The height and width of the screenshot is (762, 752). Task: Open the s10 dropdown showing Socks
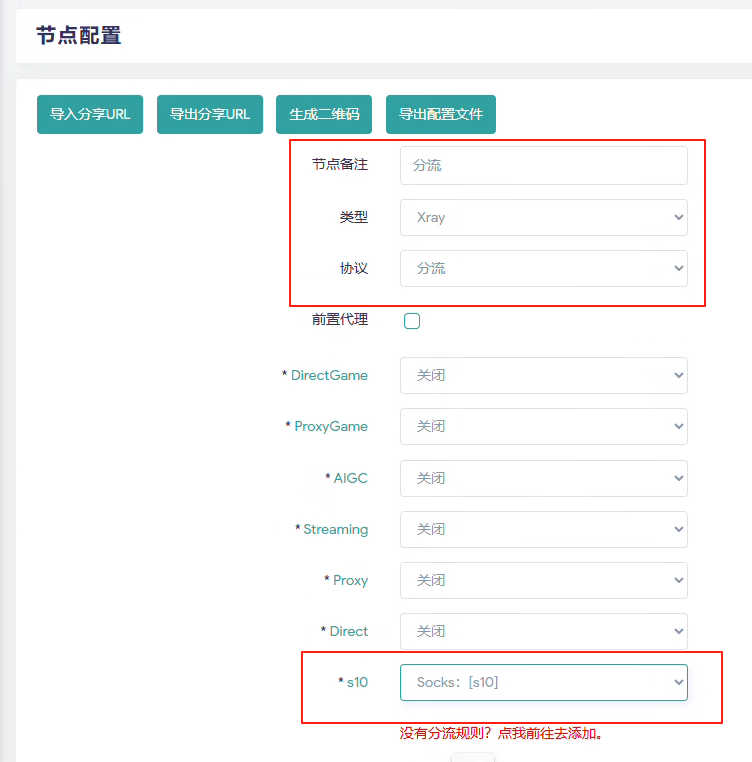click(543, 683)
